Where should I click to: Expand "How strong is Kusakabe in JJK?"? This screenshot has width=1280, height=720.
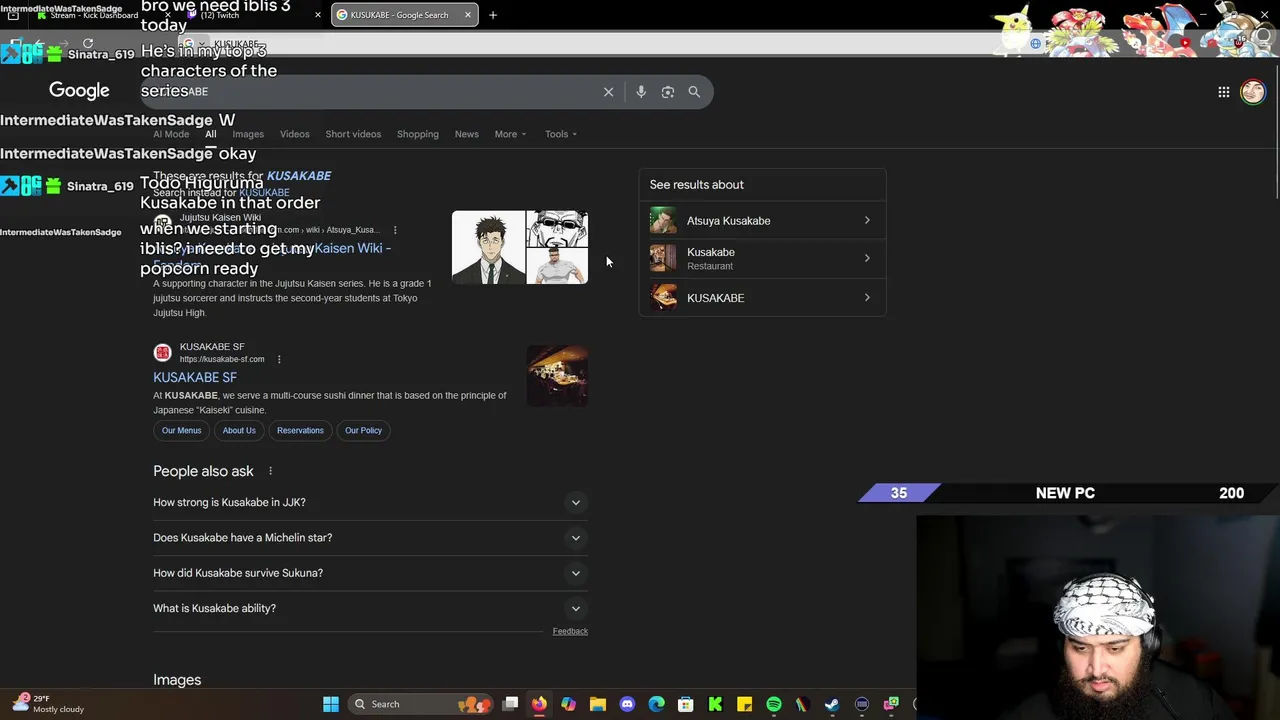tap(370, 502)
